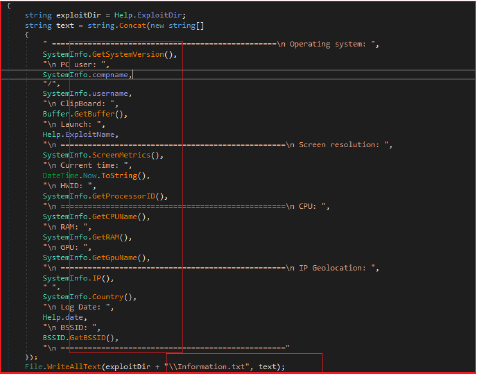
Task: Click DateTime.Now.ToString() call
Action: click(94, 176)
